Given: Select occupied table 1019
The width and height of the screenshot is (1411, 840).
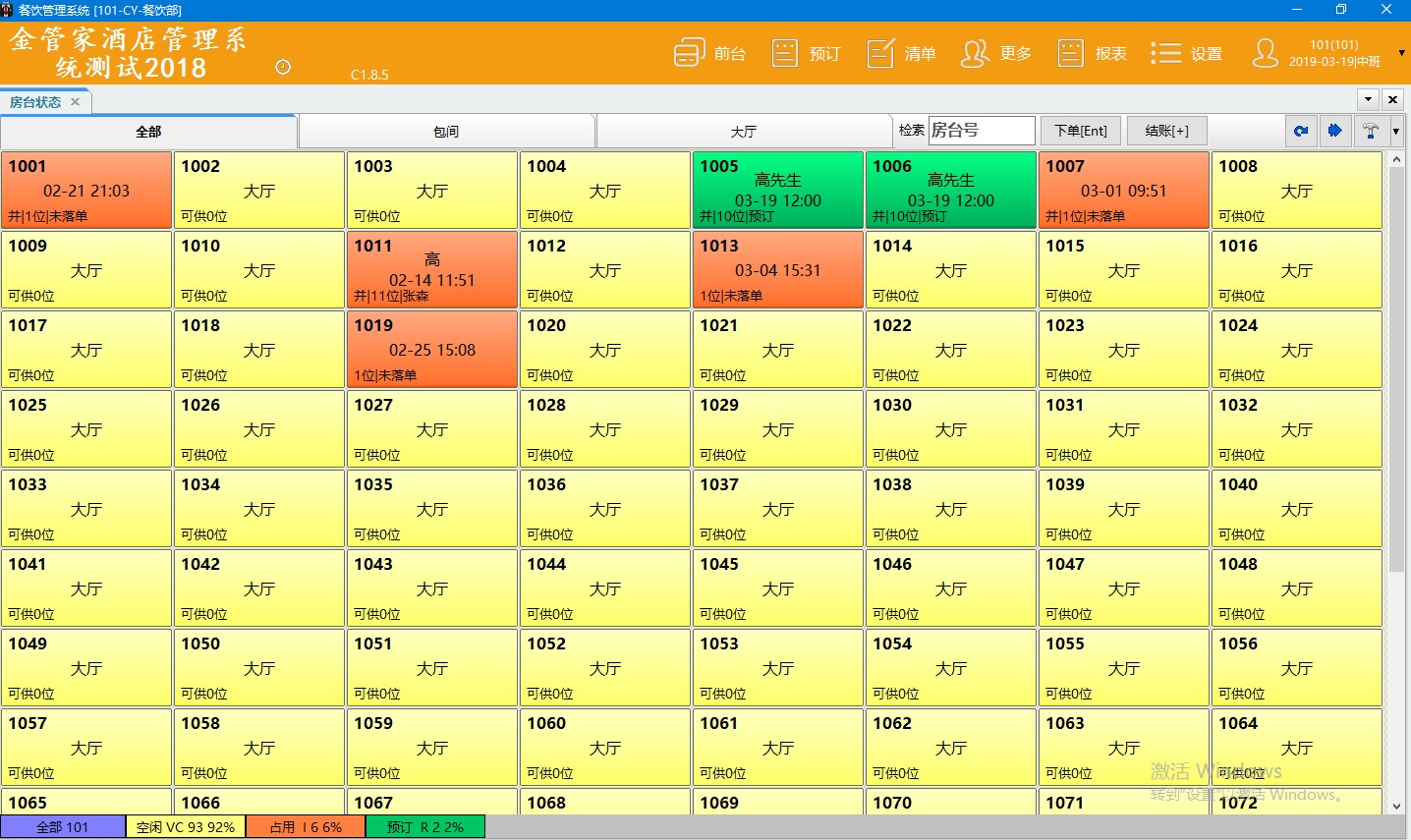Looking at the screenshot, I should click(x=432, y=350).
